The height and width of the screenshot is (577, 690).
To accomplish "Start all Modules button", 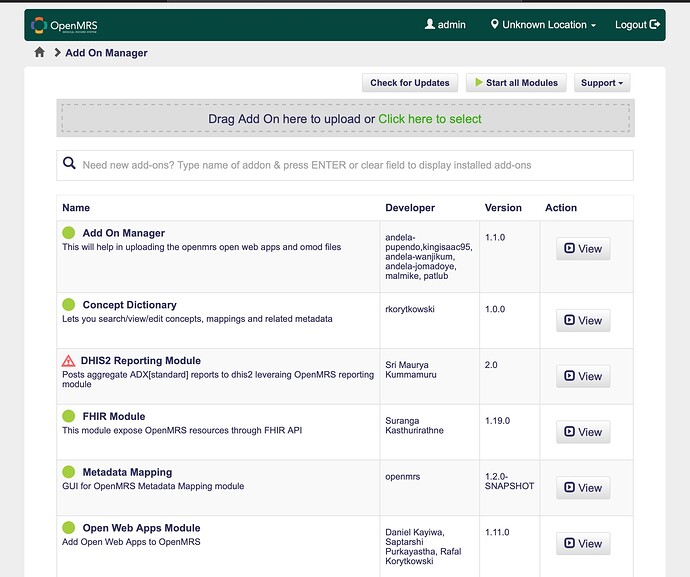I will [516, 83].
